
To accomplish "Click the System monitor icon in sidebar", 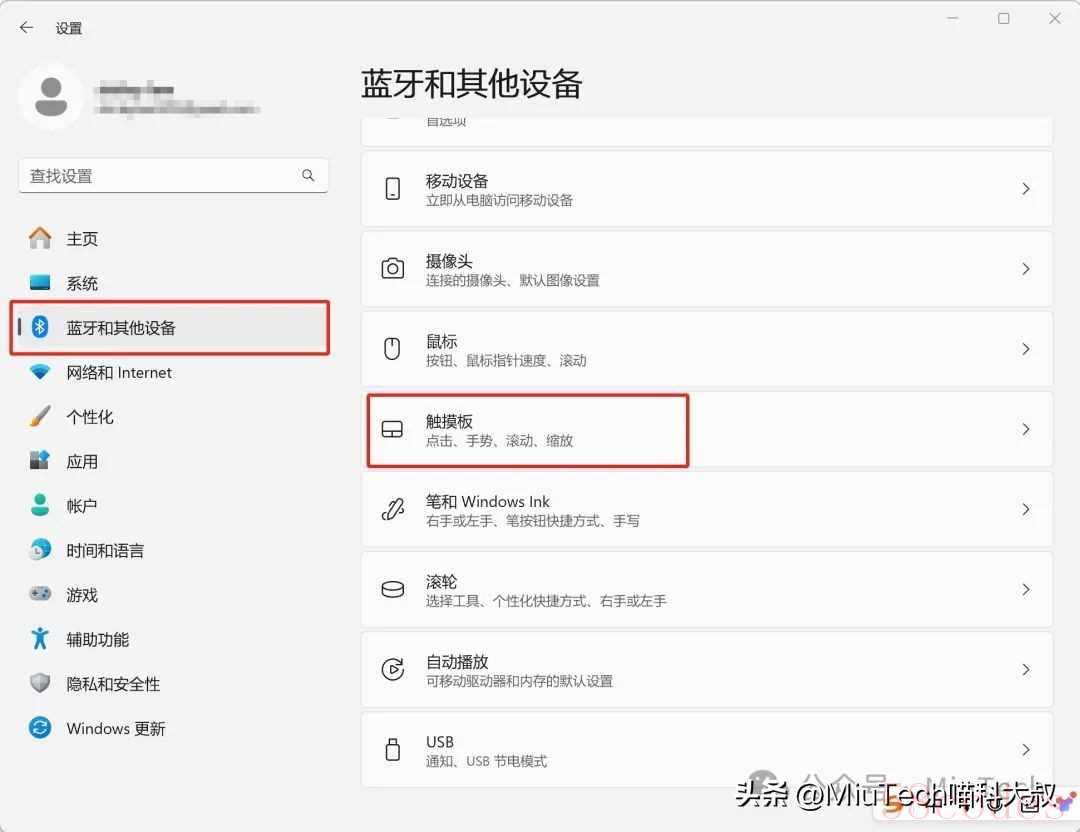I will [x=40, y=283].
